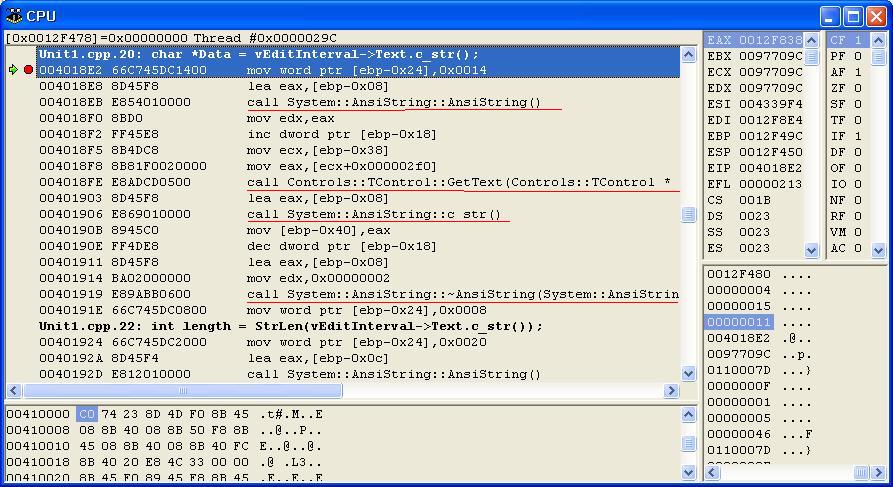Click the red breakpoint dot at 004018E2
The image size is (893, 487).
pyautogui.click(x=28, y=70)
